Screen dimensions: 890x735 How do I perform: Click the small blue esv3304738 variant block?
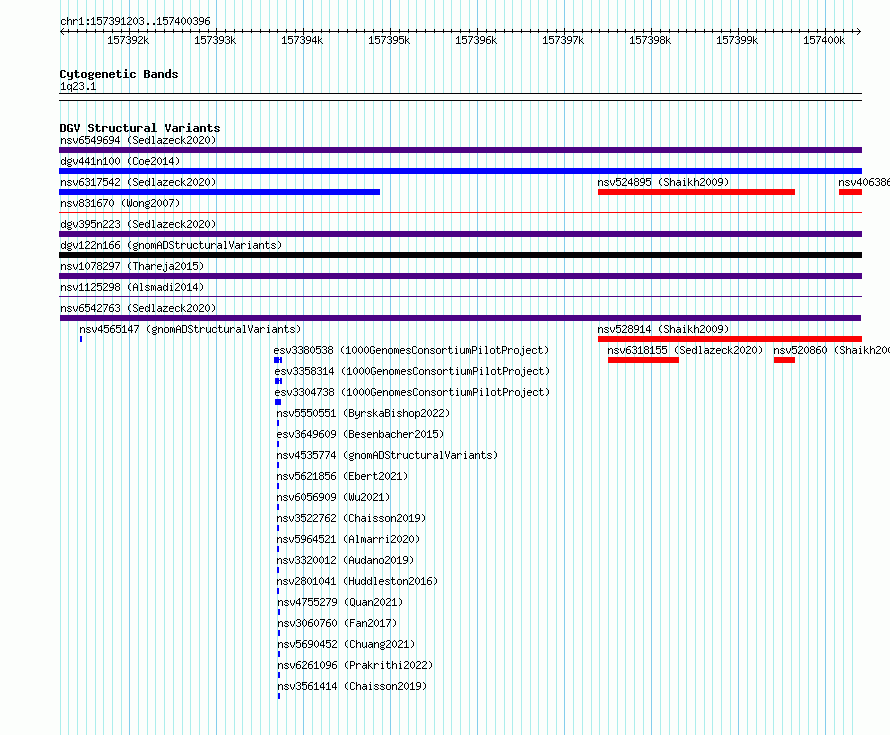coord(278,402)
